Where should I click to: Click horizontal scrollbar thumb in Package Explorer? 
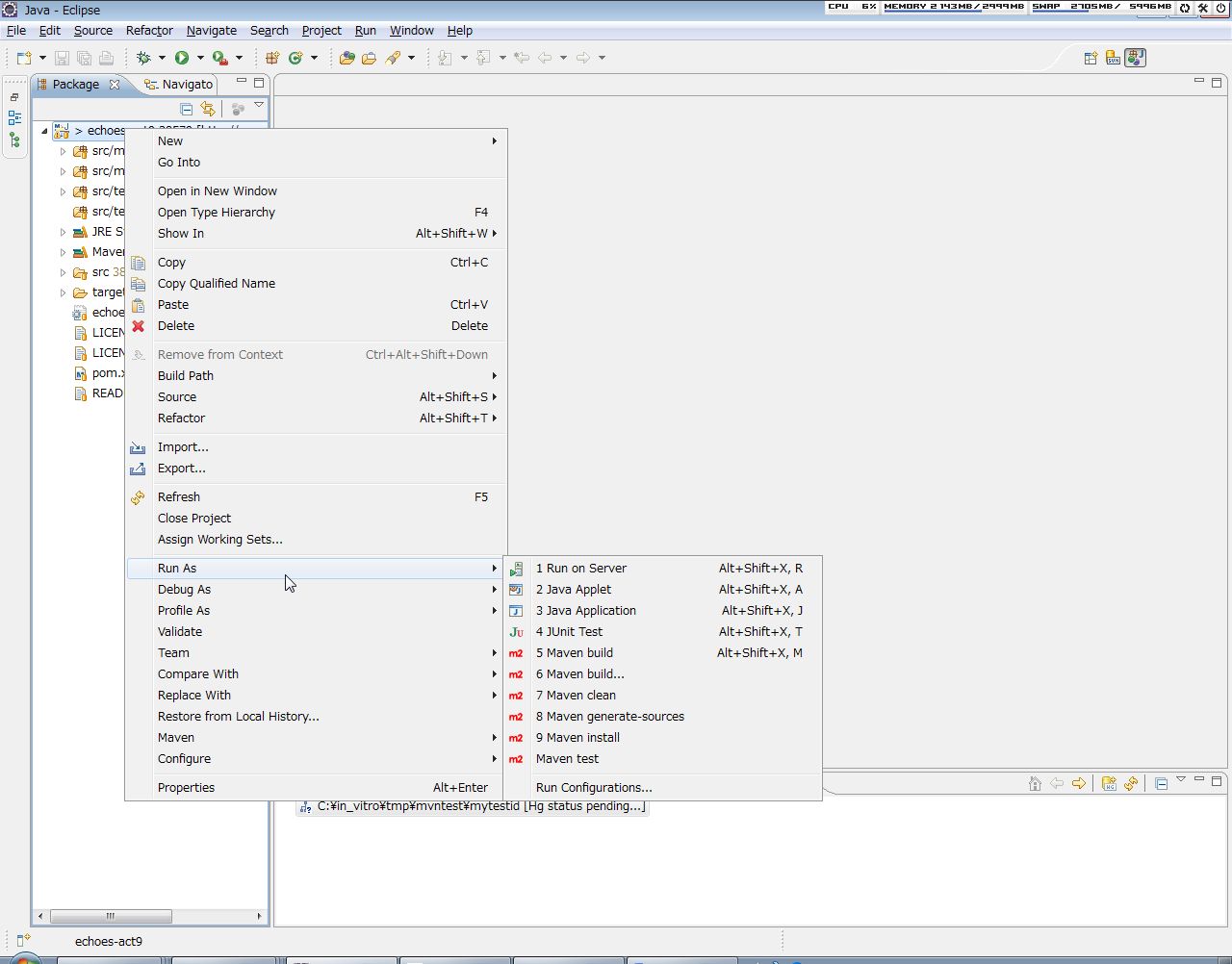111,916
